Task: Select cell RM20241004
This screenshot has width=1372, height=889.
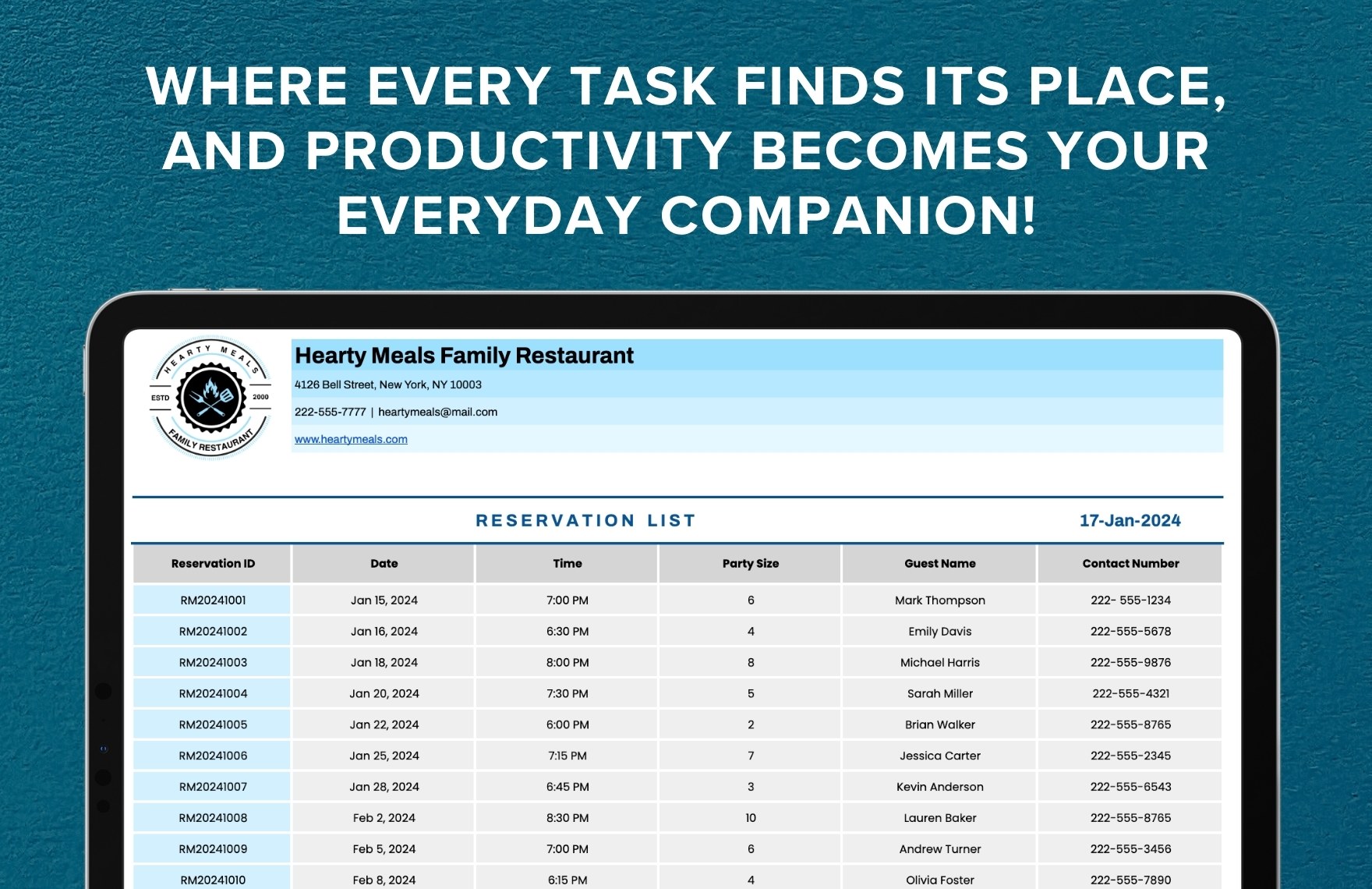Action: point(213,693)
